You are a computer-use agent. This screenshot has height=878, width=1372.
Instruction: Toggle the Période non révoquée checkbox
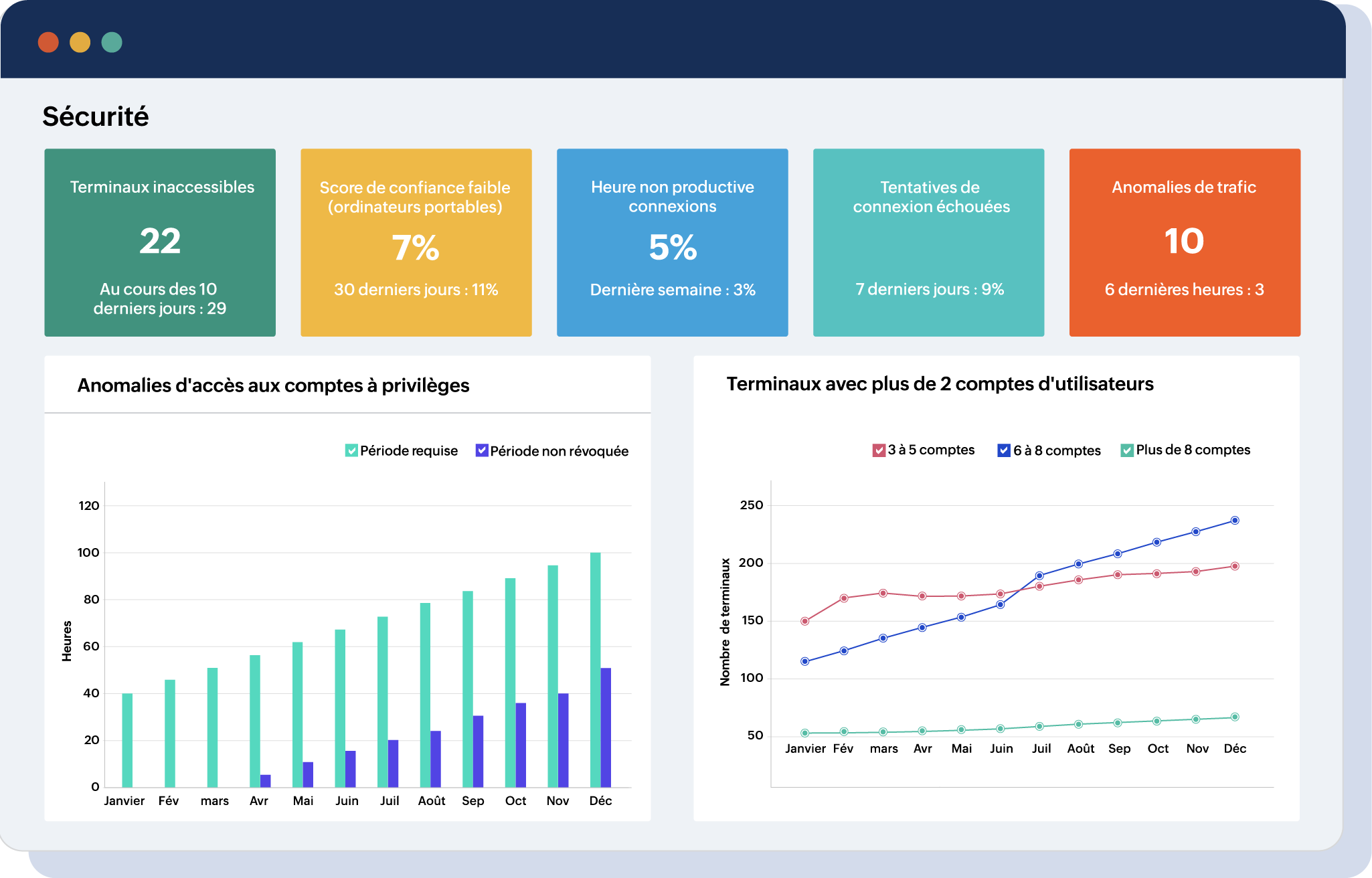pos(481,450)
